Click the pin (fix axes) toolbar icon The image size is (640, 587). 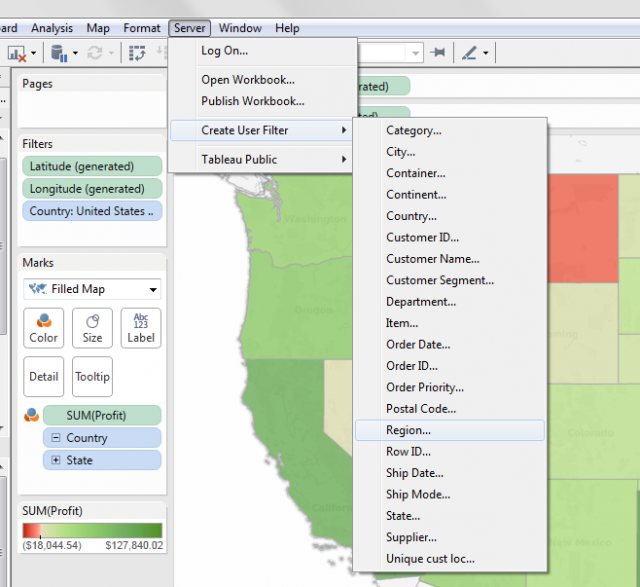coord(438,53)
